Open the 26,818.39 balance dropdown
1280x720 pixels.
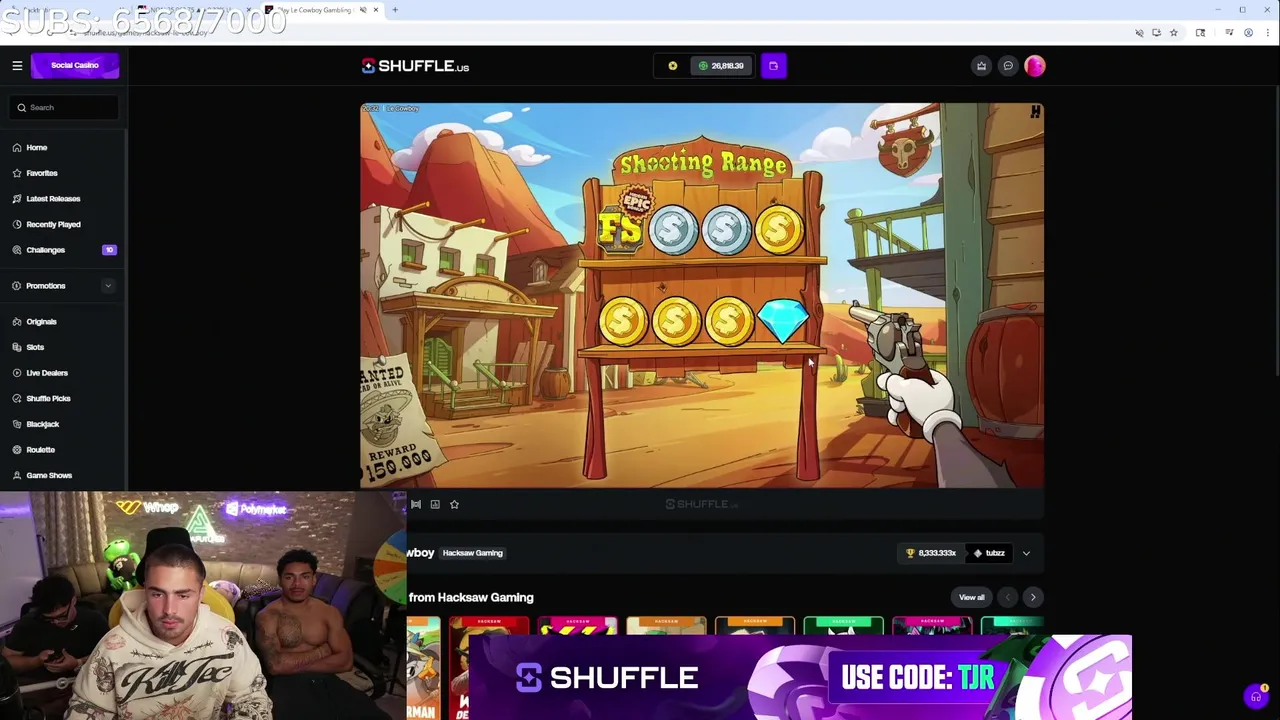721,66
